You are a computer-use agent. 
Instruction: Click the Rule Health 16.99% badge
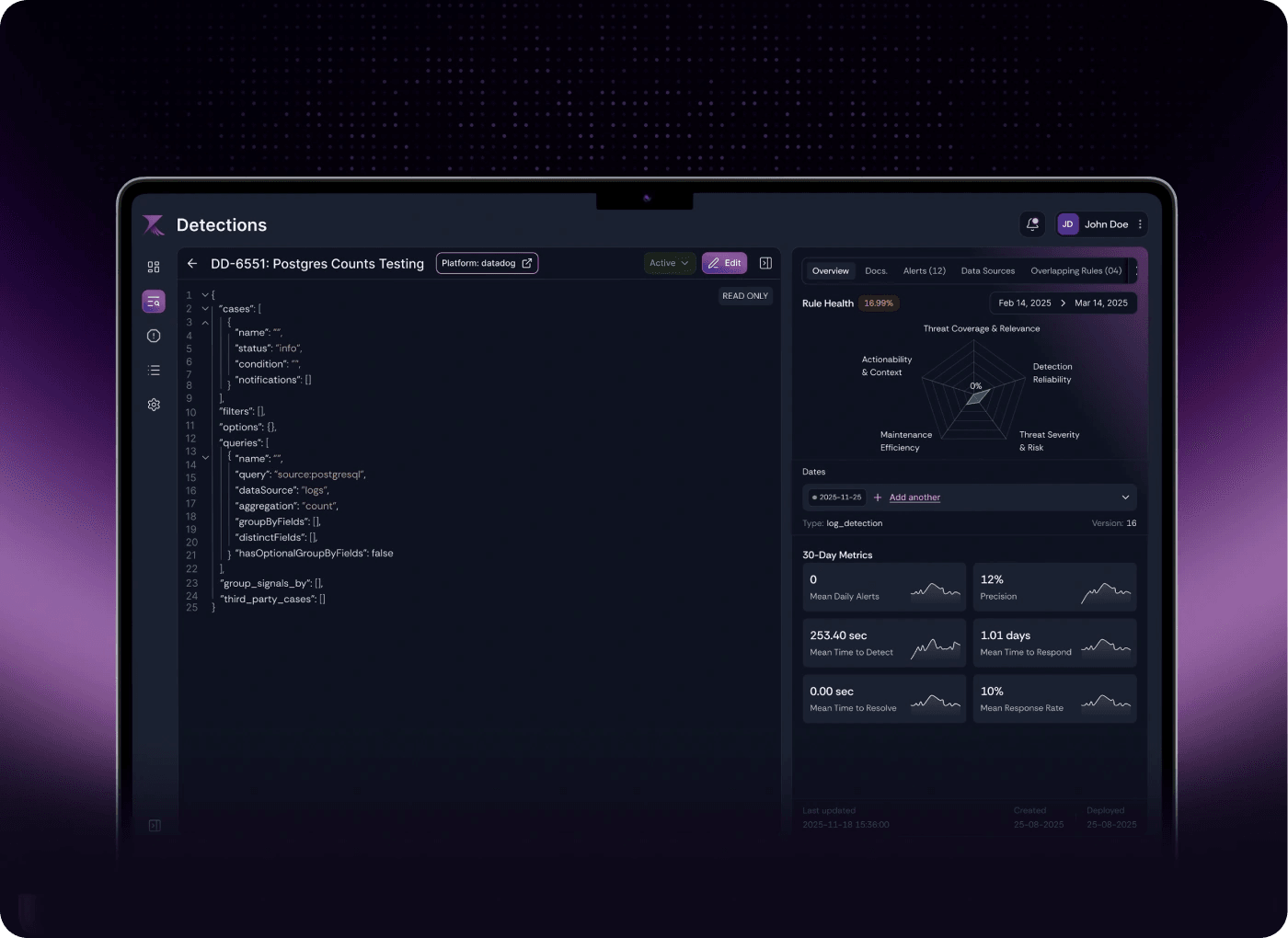tap(879, 303)
